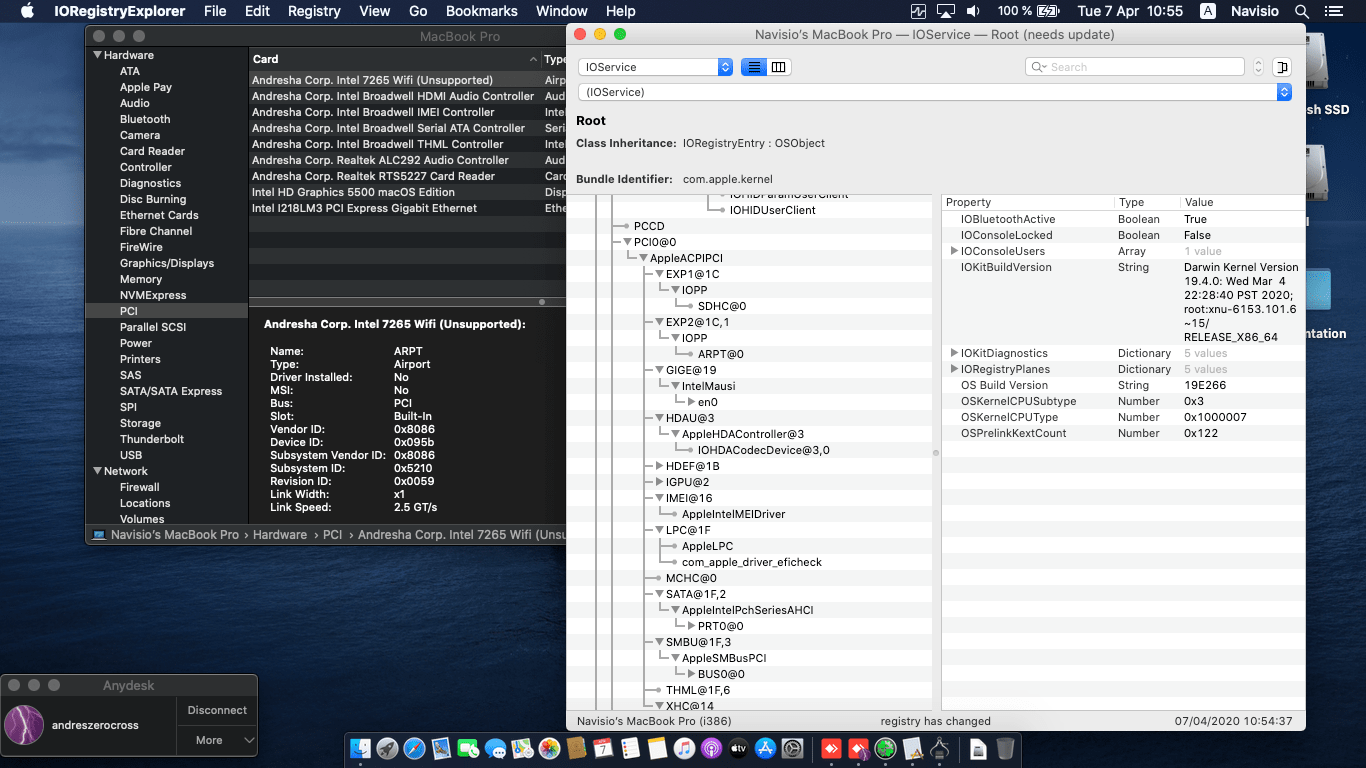
Task: Open Reminders from the Dock
Action: [630, 748]
